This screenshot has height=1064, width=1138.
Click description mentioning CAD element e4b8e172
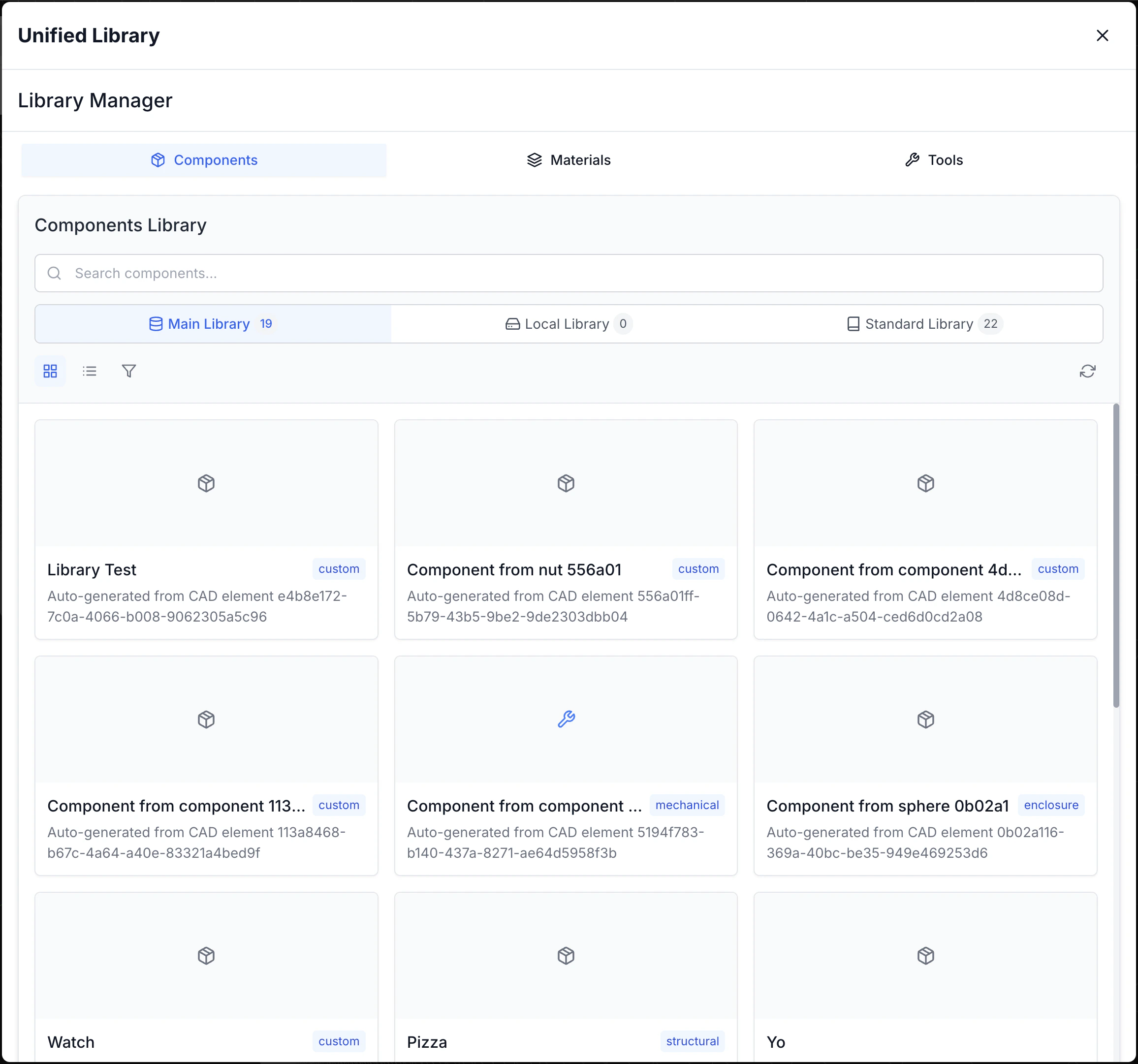(197, 607)
